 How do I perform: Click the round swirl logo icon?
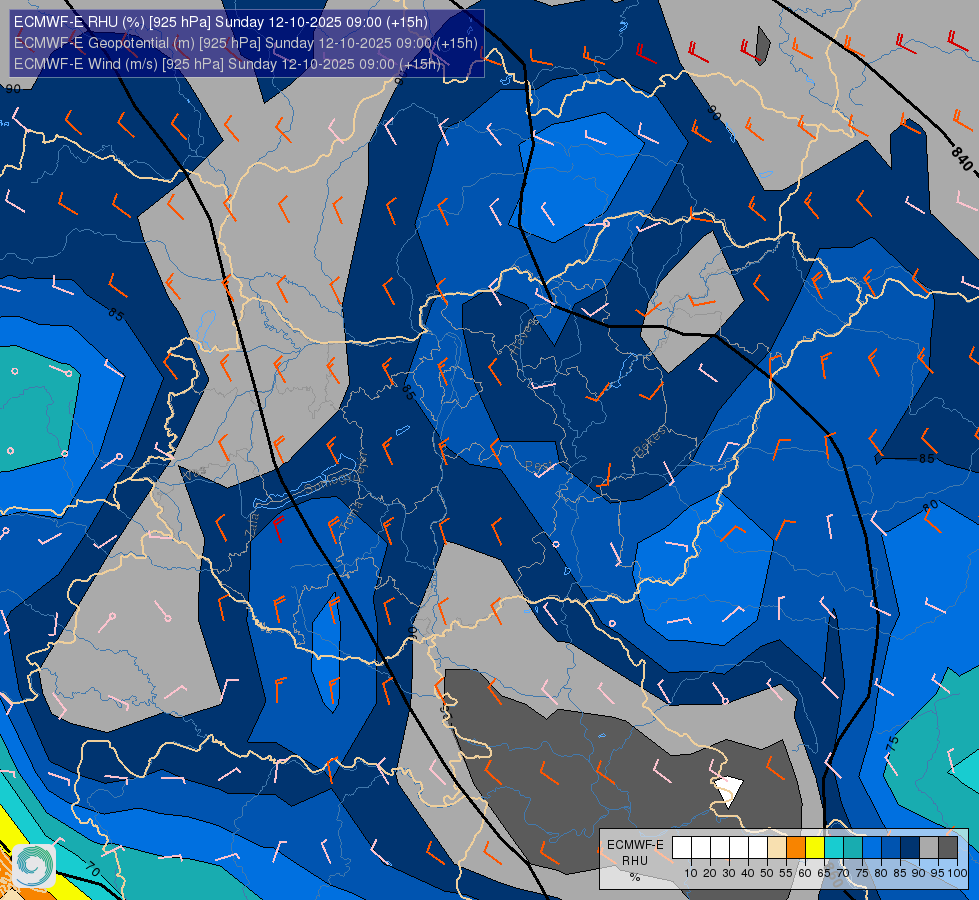click(34, 866)
